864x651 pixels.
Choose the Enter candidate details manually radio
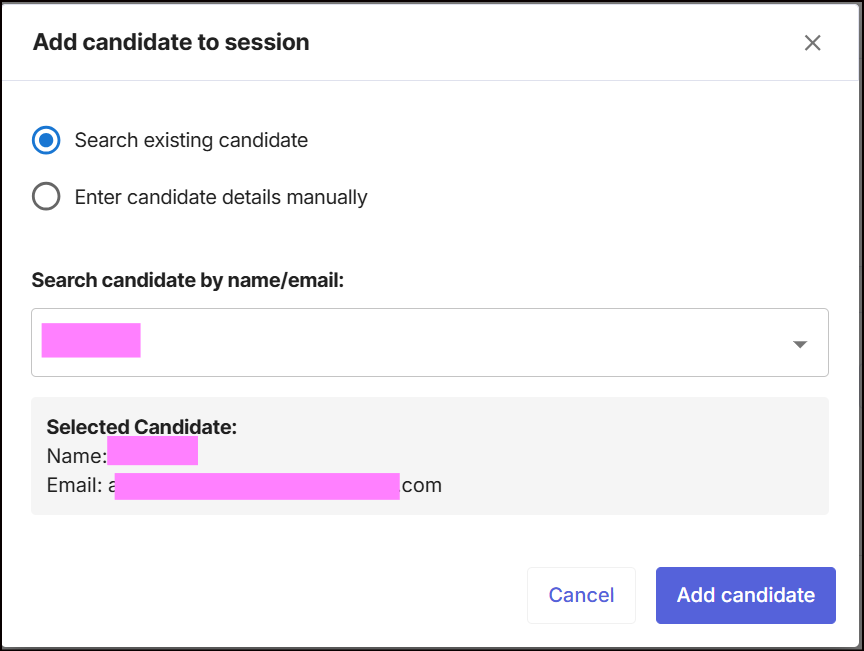[46, 197]
